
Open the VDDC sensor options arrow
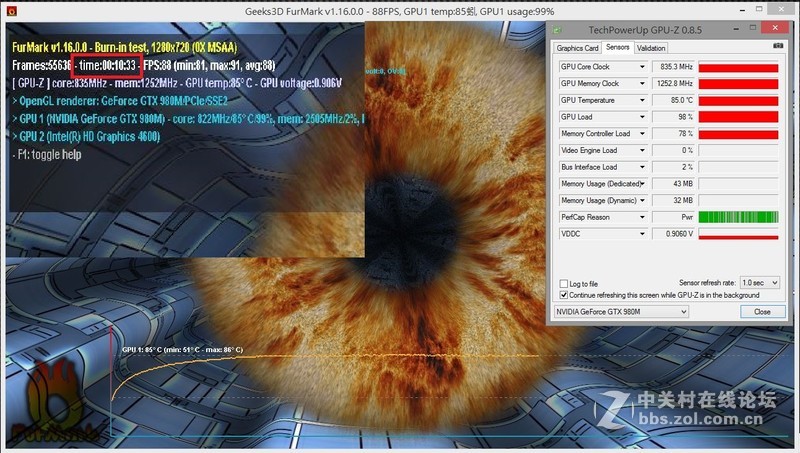tap(642, 234)
